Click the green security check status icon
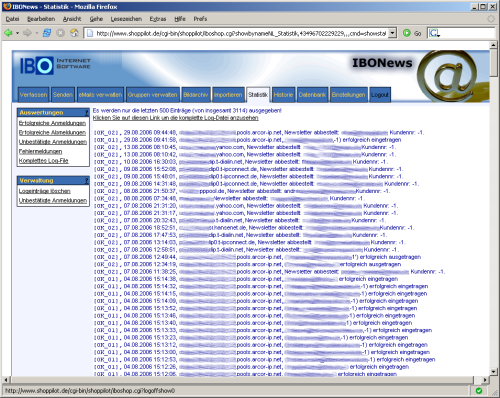This screenshot has height=398, width=500. tap(479, 391)
